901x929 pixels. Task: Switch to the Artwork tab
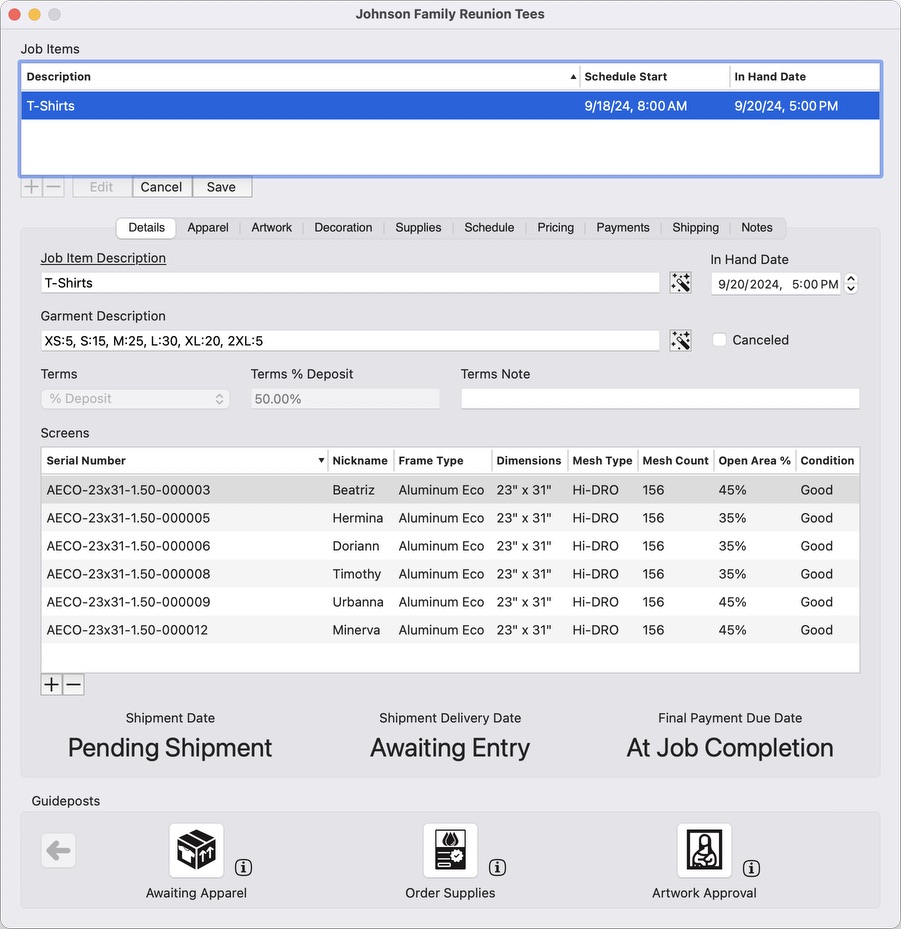pyautogui.click(x=271, y=228)
